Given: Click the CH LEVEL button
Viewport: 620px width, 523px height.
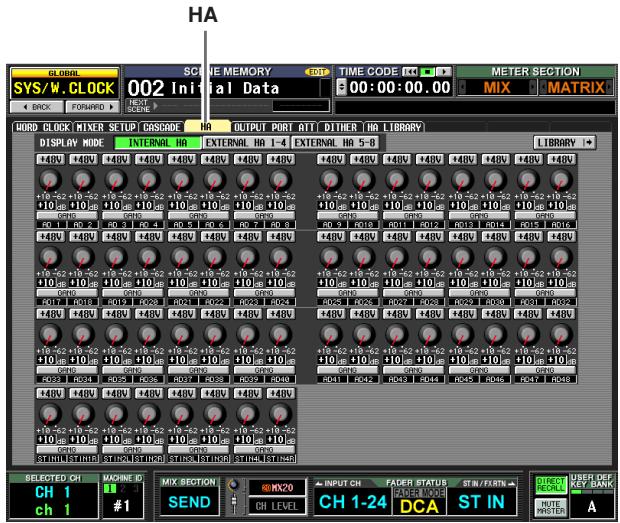Looking at the screenshot, I should point(277,506).
